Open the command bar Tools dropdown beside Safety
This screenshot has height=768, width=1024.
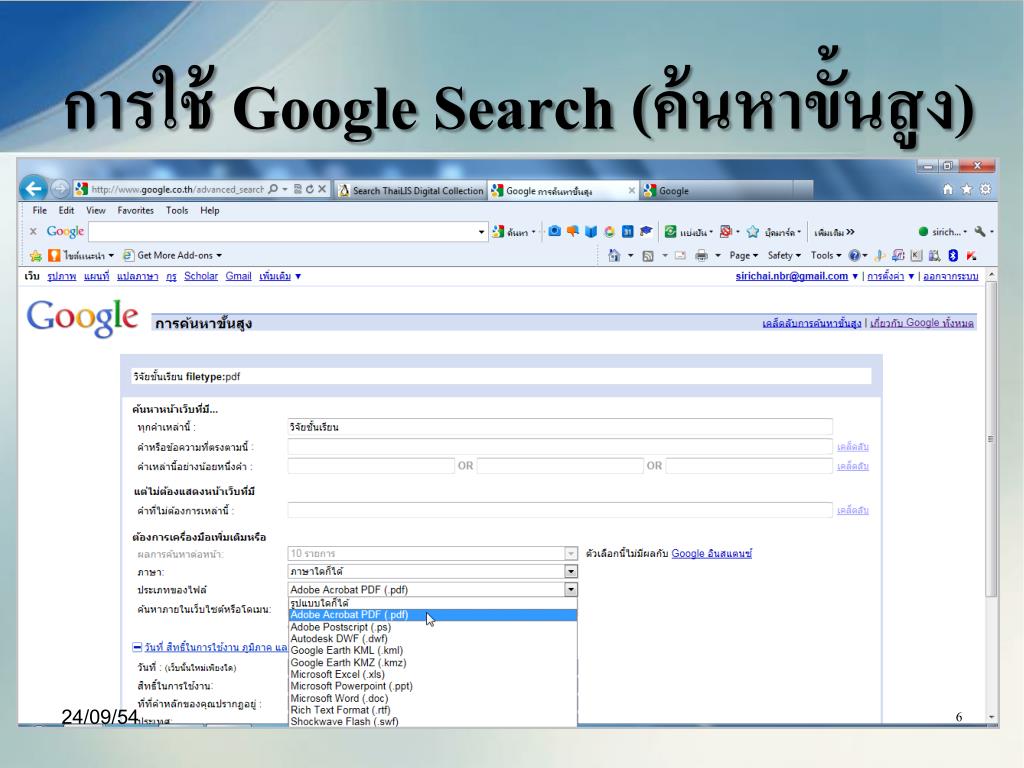pos(826,255)
